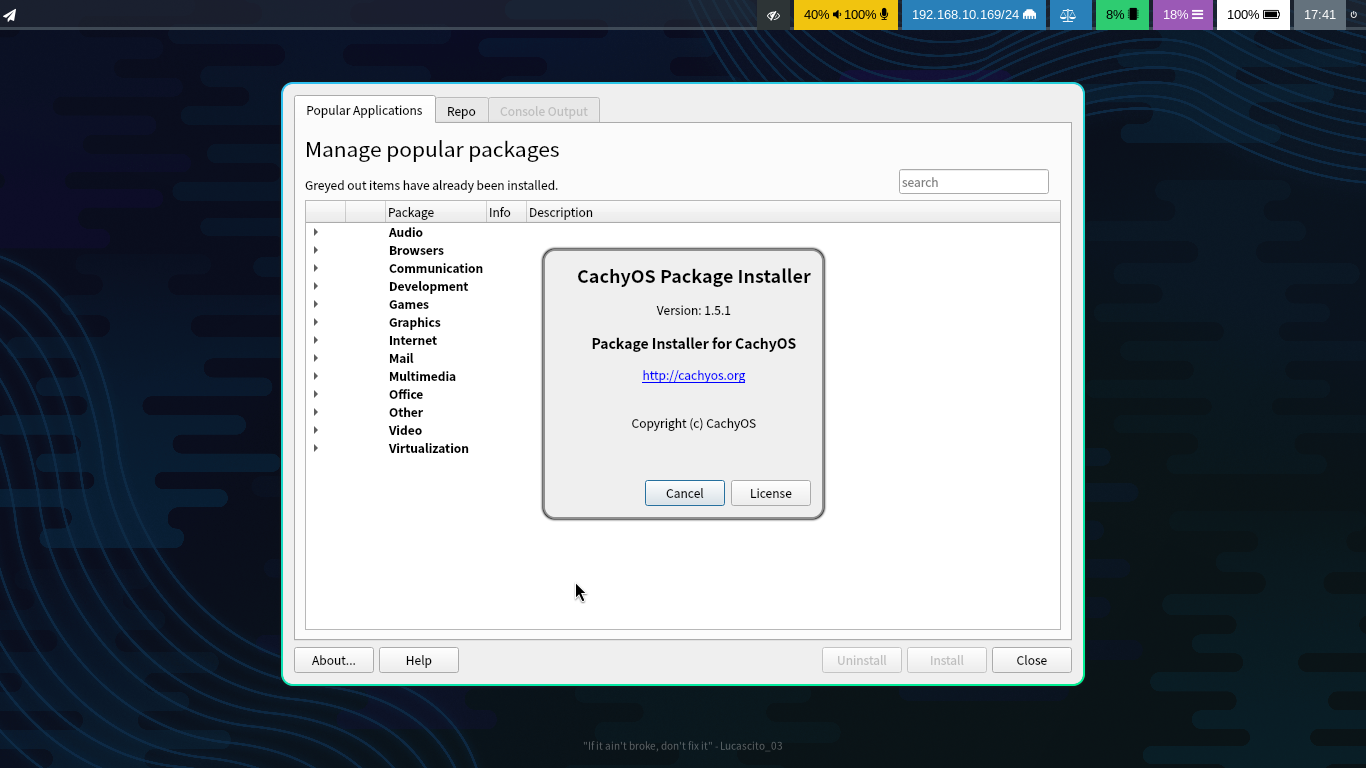The height and width of the screenshot is (768, 1366).
Task: Click the crossed-out eye icon in top bar
Action: click(x=773, y=15)
